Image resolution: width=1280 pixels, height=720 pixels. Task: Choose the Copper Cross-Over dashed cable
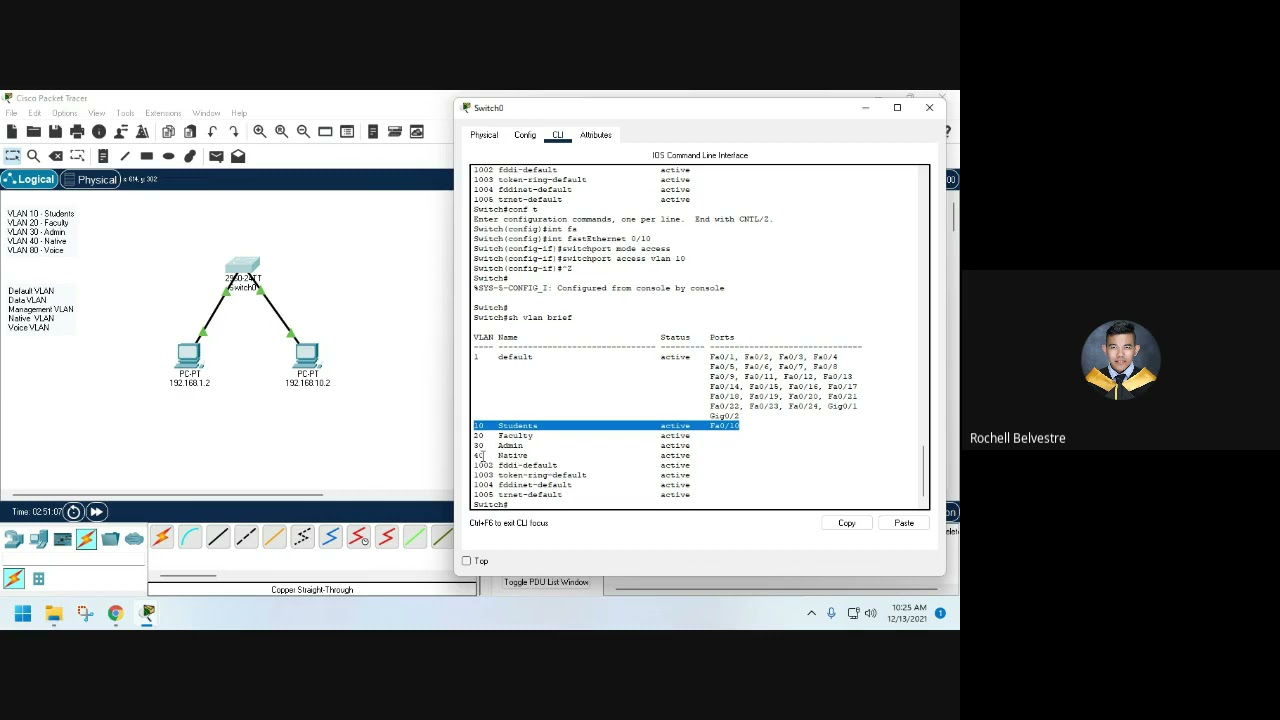click(246, 538)
